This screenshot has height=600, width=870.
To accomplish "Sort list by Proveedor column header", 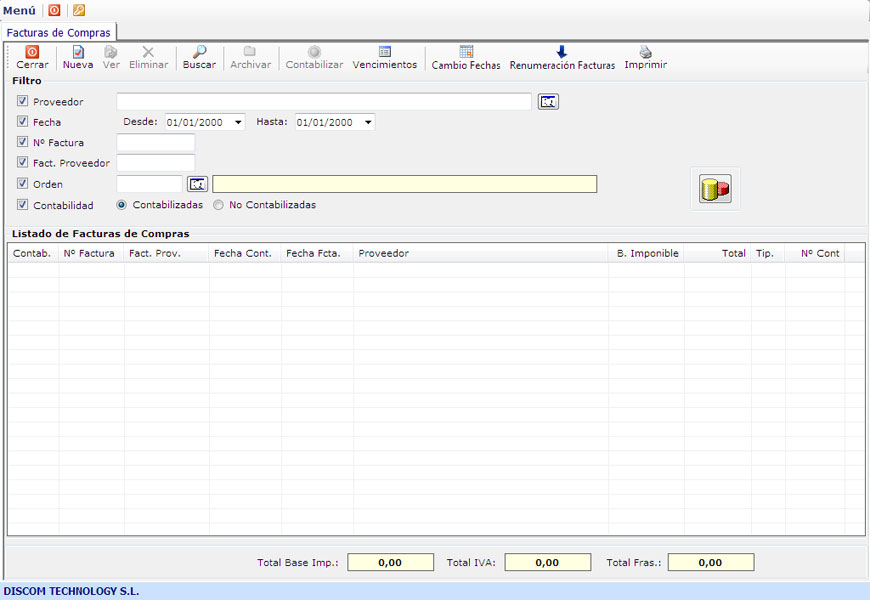I will (x=383, y=254).
